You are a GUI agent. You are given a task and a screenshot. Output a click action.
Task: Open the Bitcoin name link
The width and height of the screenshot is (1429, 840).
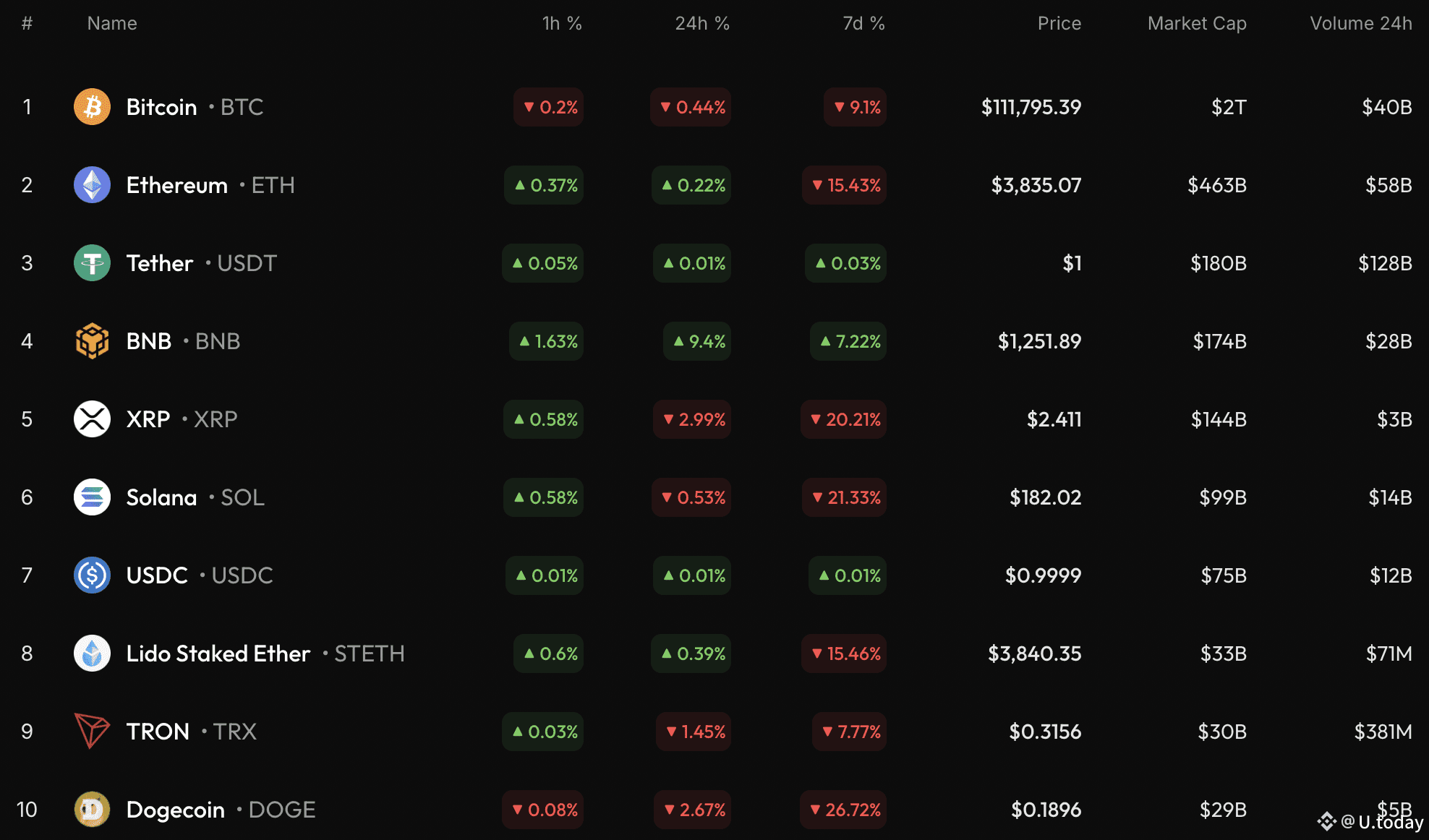(161, 107)
